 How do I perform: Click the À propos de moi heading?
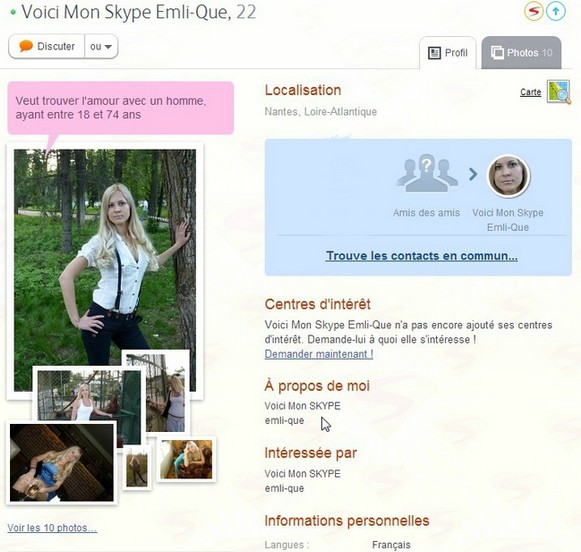click(317, 386)
